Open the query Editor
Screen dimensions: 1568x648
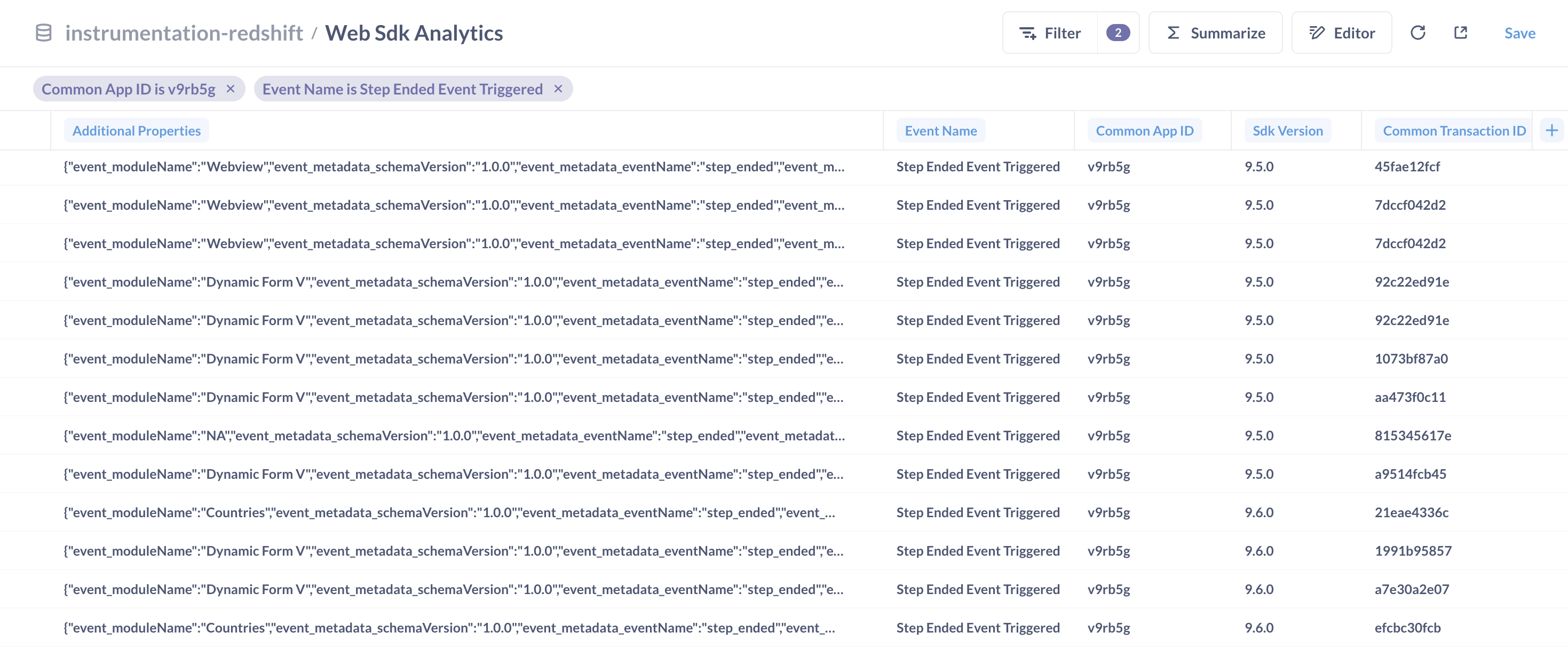1342,32
